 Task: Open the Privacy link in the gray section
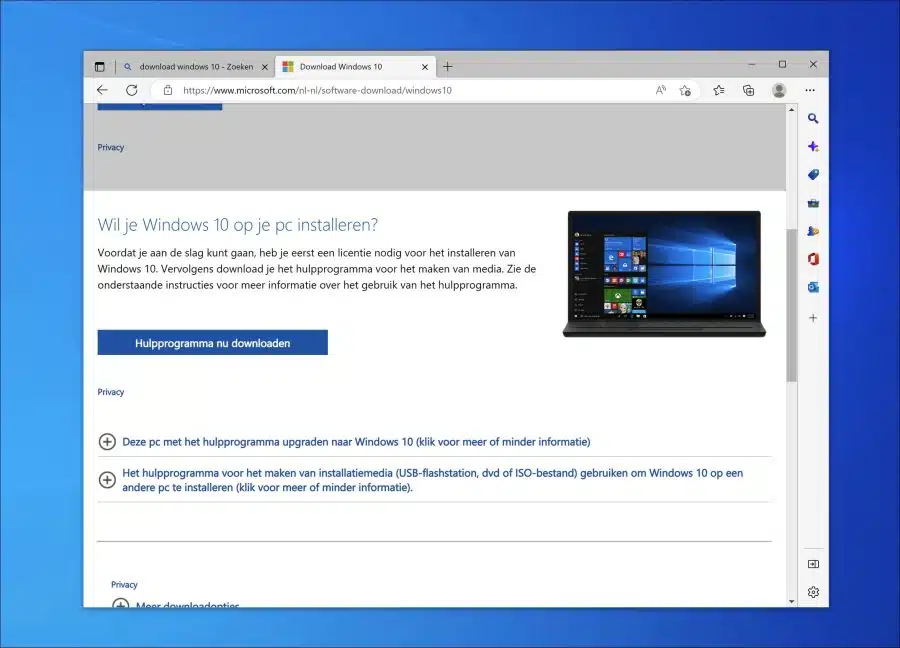tap(111, 148)
